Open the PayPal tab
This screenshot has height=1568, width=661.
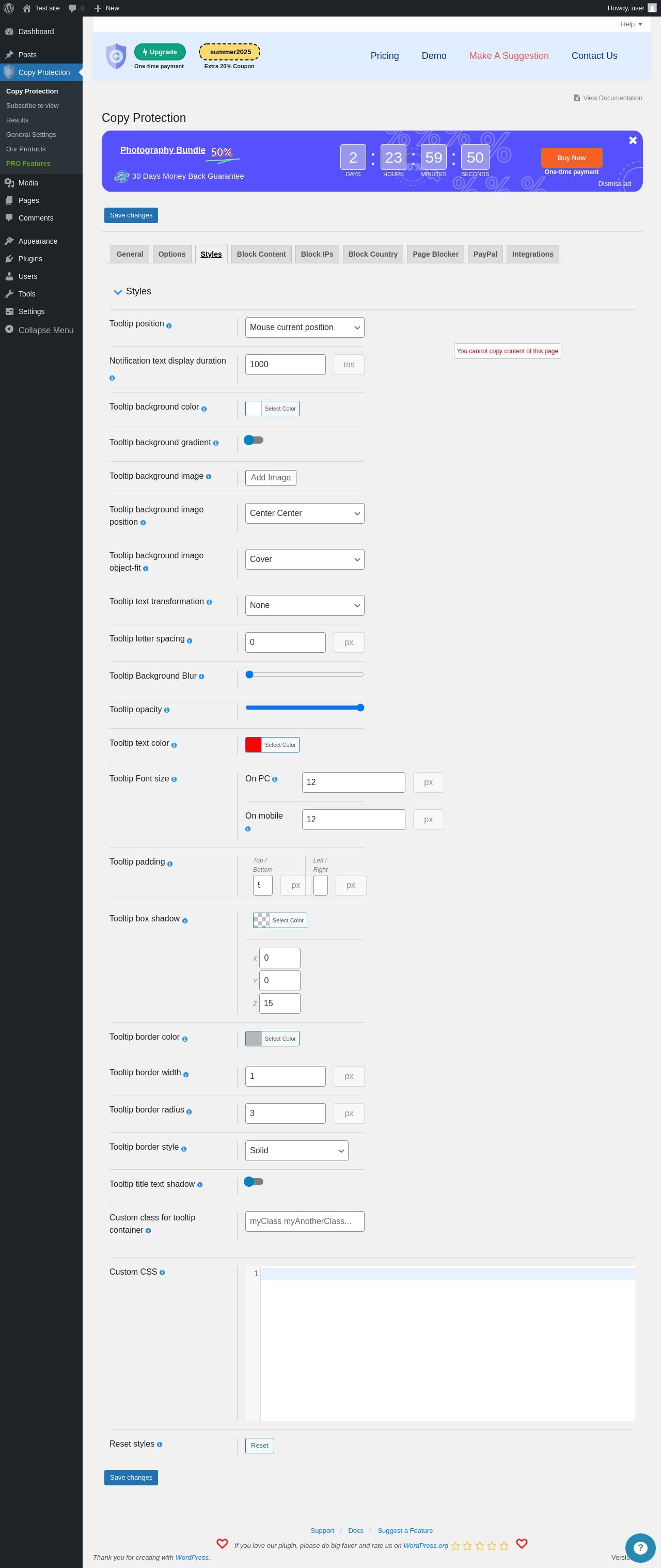(485, 254)
